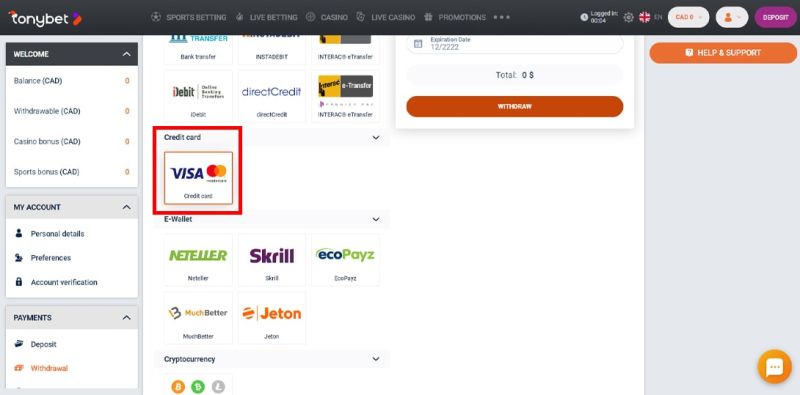Open the Live Casino section
The image size is (800, 395).
(386, 17)
